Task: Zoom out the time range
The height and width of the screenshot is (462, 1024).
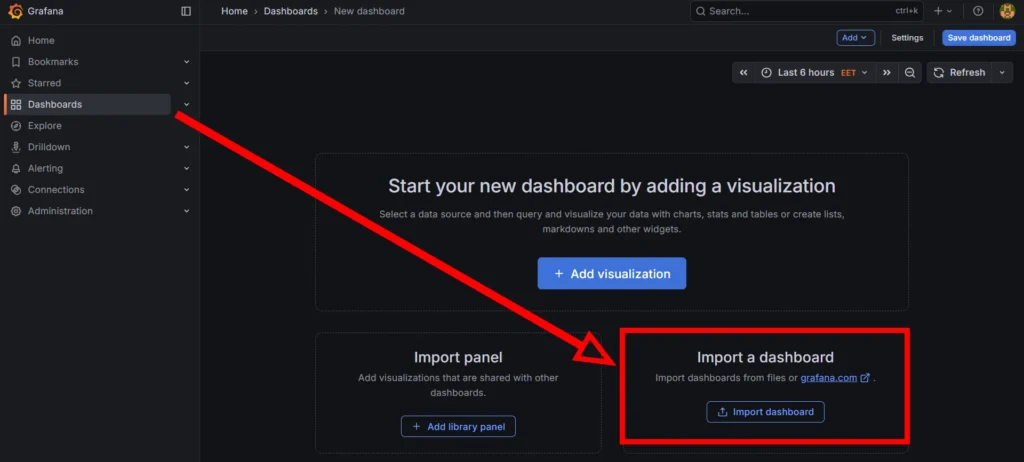Action: (910, 73)
